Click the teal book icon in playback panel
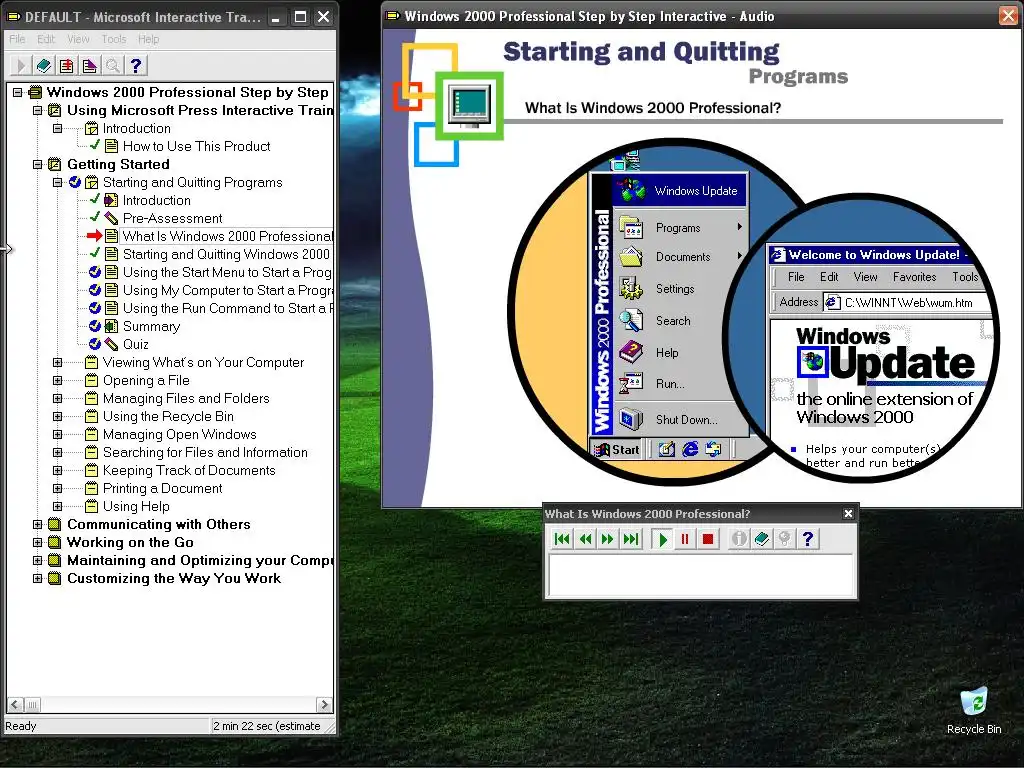The height and width of the screenshot is (768, 1024). (x=761, y=539)
